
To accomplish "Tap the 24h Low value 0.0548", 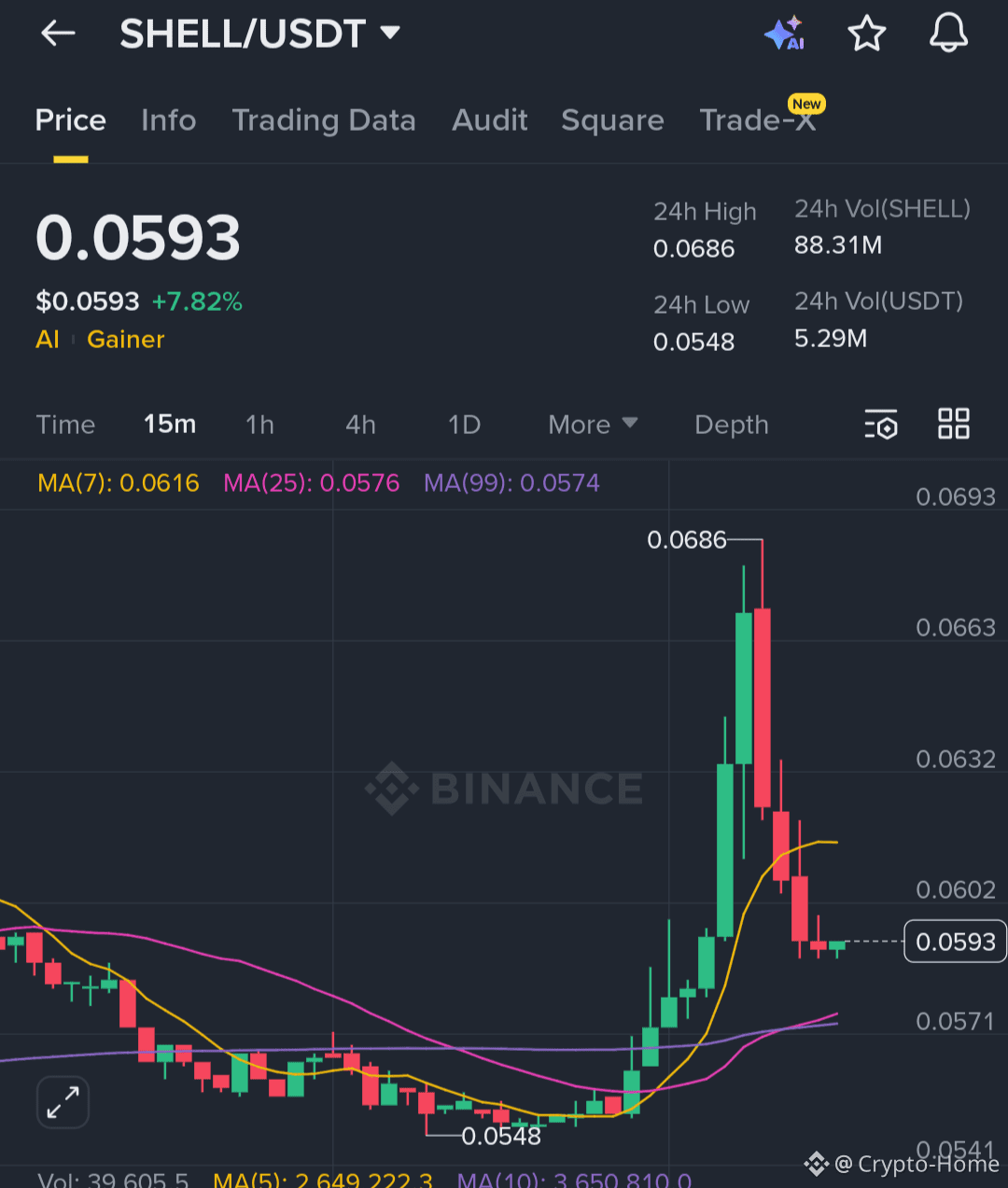I will tap(693, 342).
